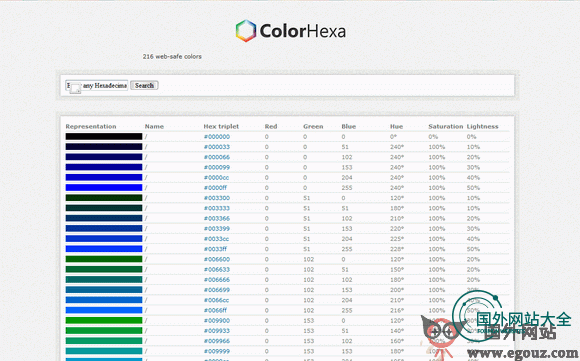Open the #009900 hex link
This screenshot has height=361, width=580.
click(x=217, y=321)
